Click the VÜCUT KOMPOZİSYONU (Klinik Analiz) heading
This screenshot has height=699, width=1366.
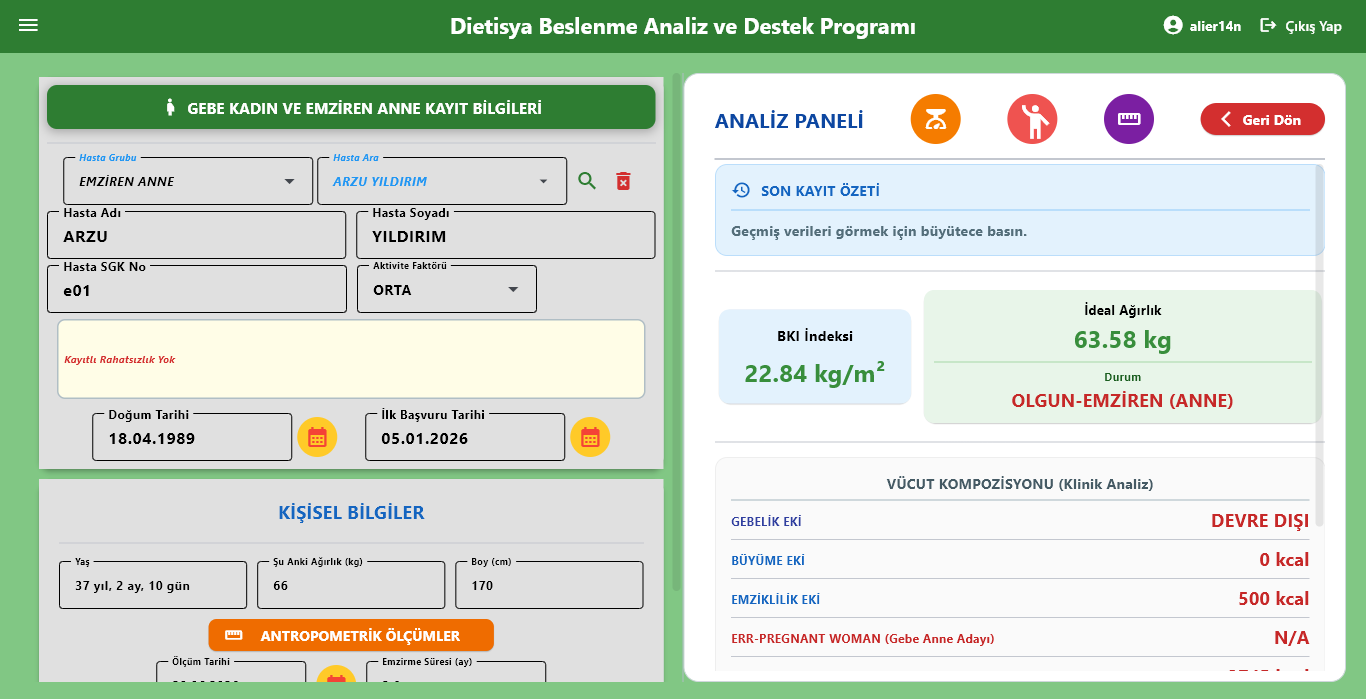tap(1020, 484)
